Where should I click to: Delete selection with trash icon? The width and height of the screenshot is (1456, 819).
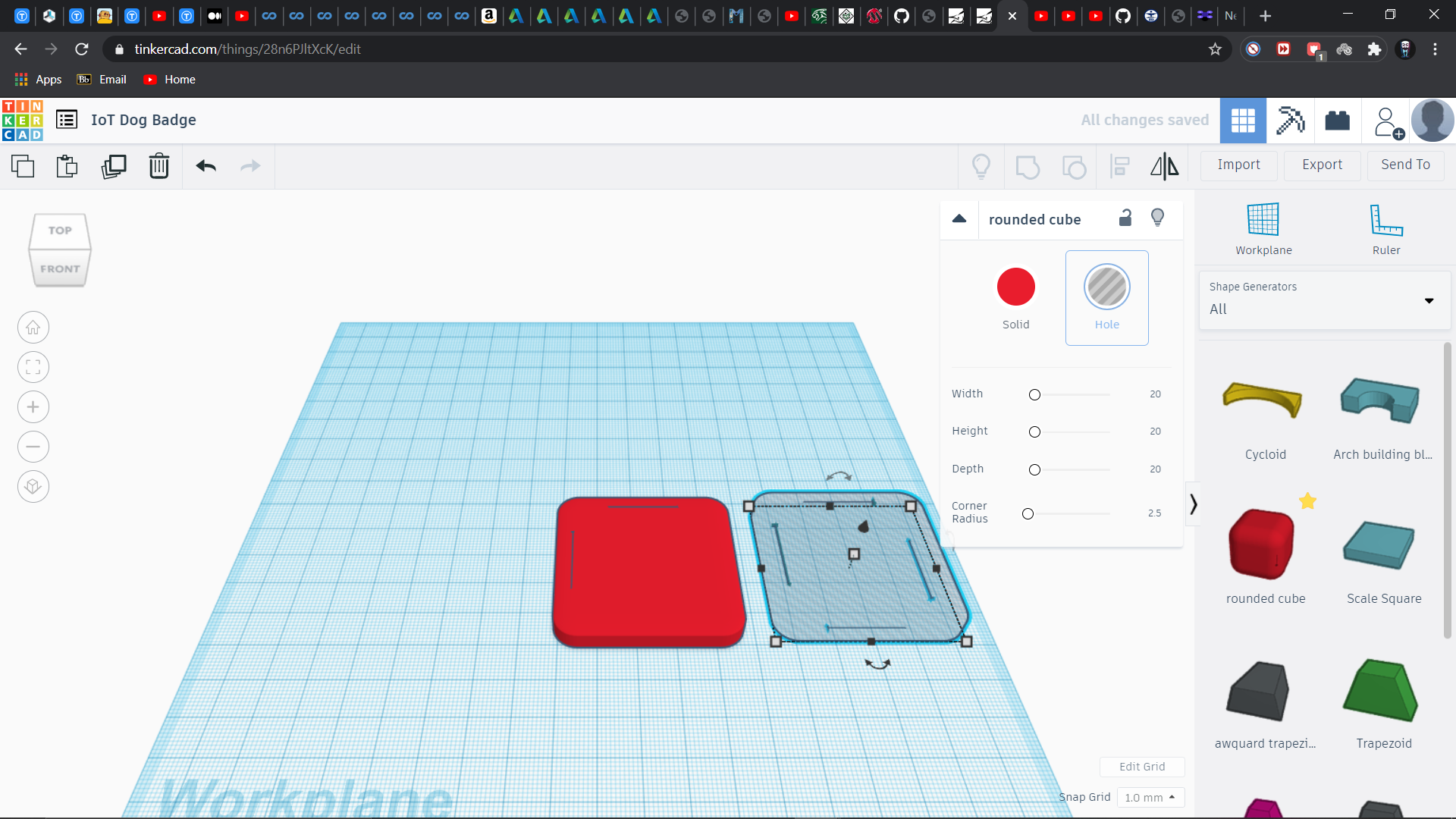coord(159,166)
